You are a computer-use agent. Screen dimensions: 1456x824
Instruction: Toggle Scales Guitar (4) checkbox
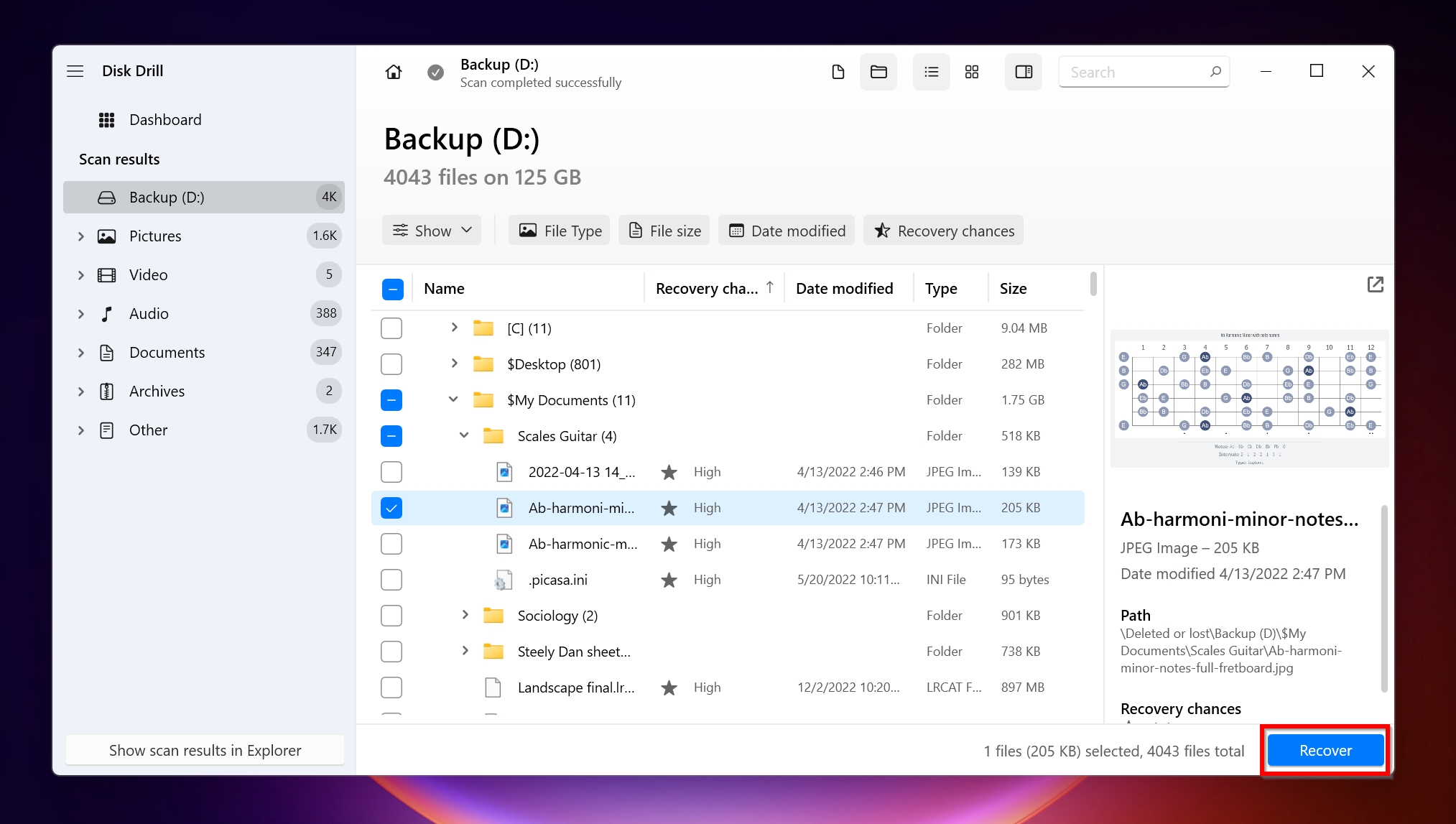coord(391,436)
